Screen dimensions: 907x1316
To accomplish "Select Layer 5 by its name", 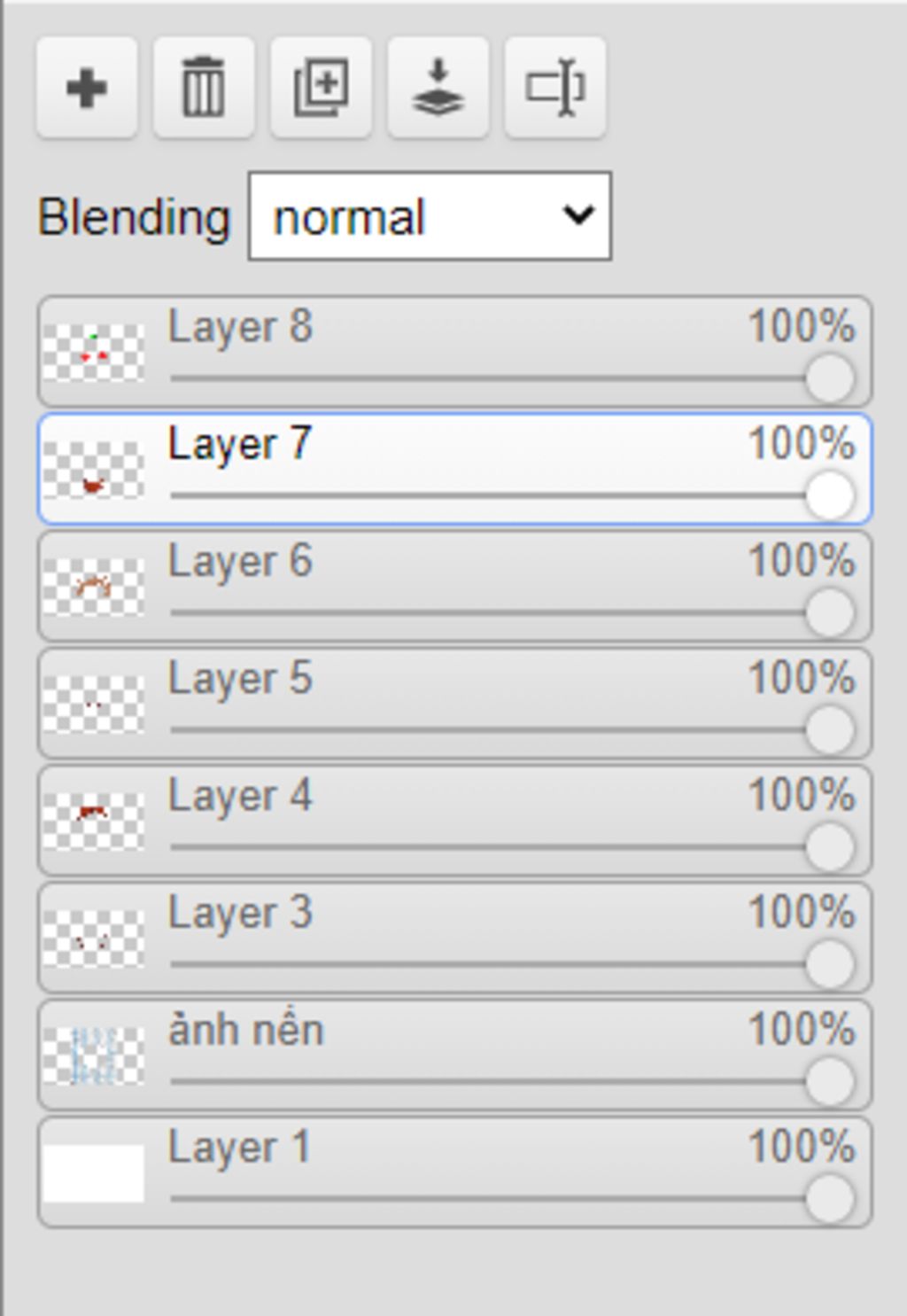I will (240, 679).
